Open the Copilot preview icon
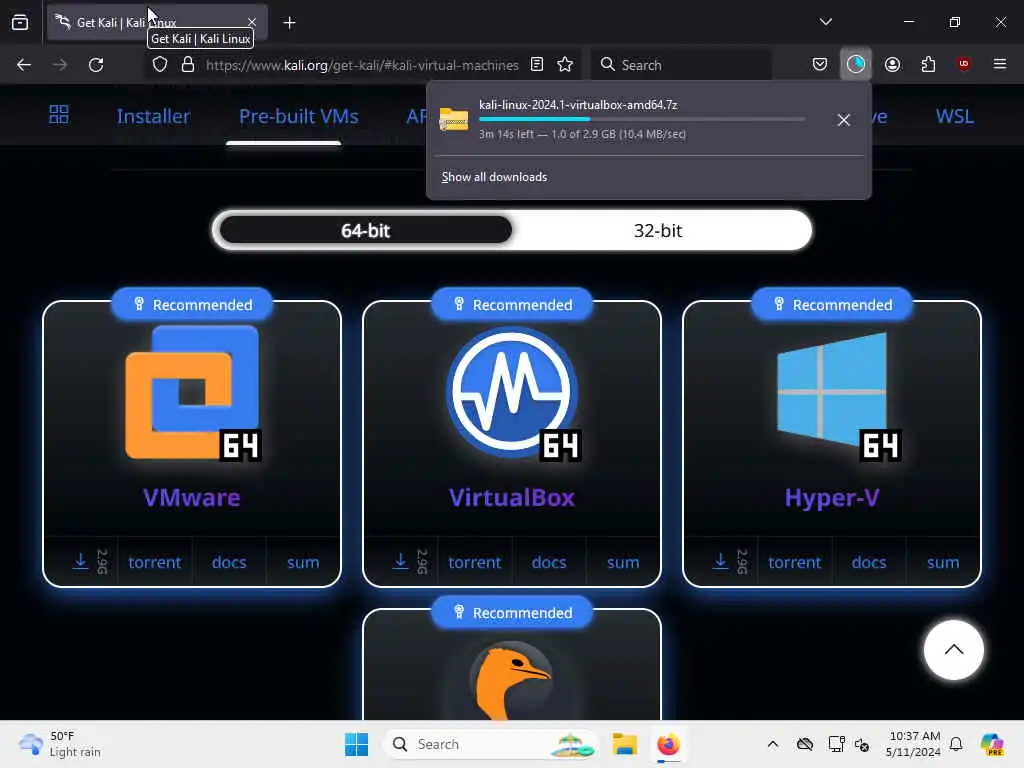 tap(992, 744)
